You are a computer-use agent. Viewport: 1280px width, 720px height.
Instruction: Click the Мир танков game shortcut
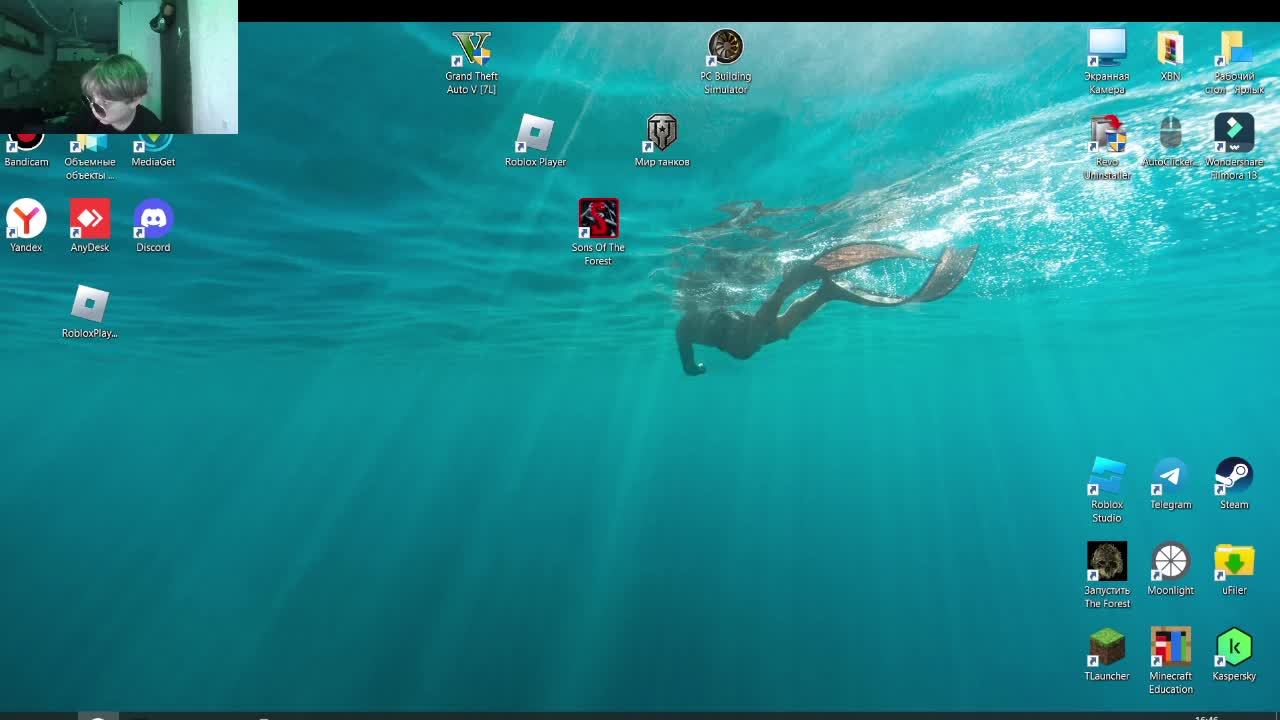coord(662,133)
